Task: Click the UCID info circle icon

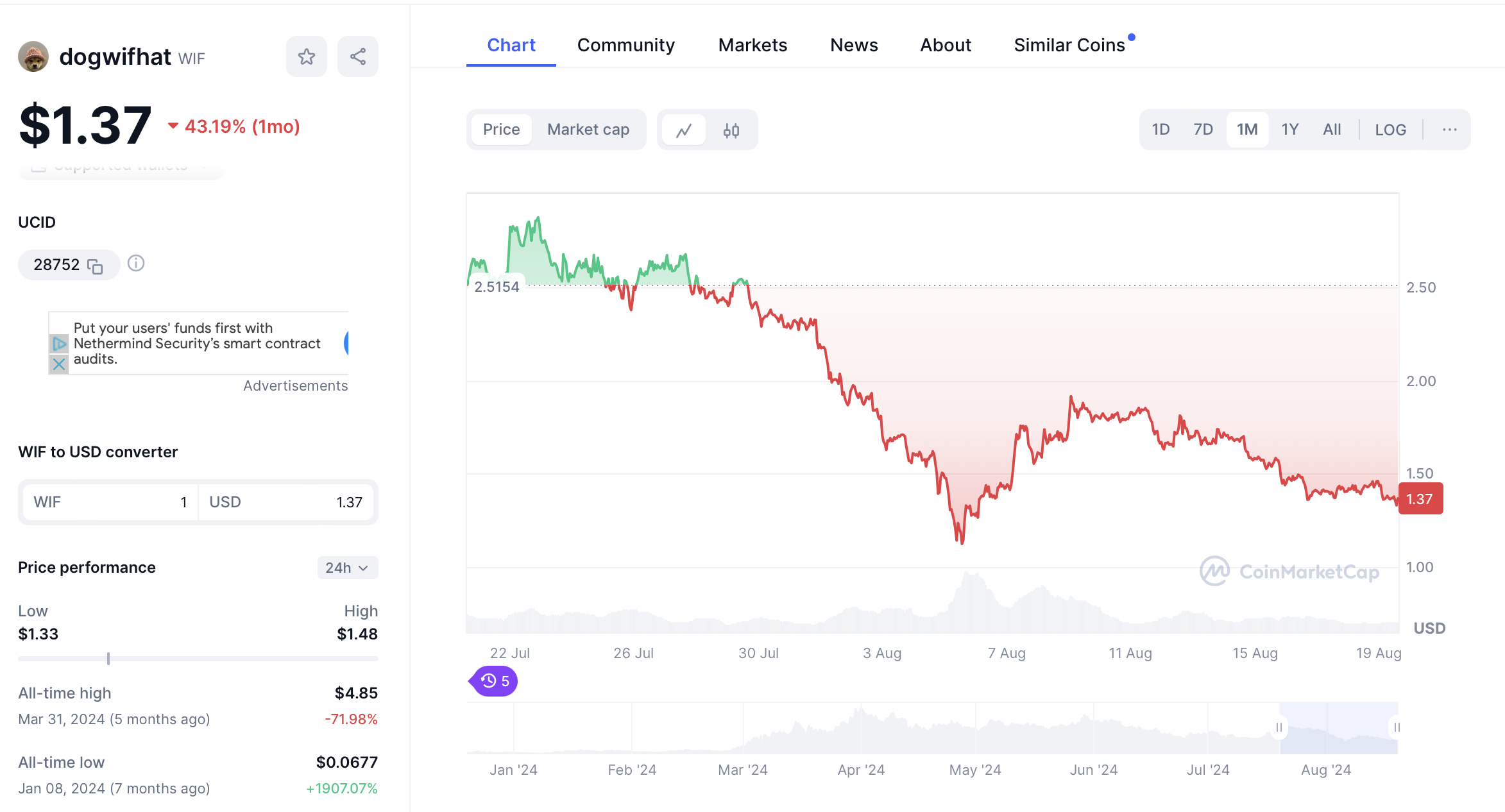Action: point(136,263)
